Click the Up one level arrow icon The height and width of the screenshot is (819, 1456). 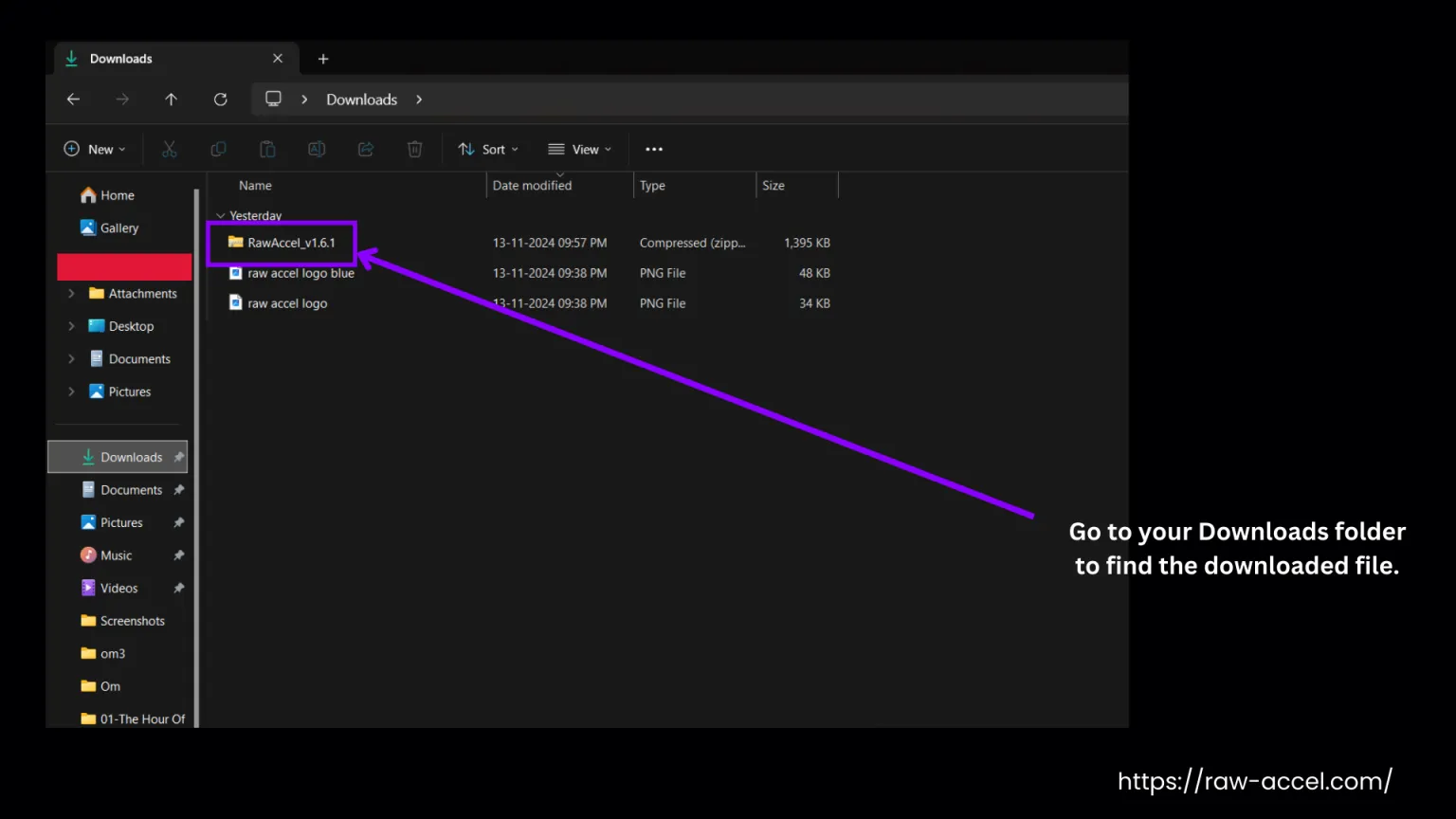pos(171,99)
